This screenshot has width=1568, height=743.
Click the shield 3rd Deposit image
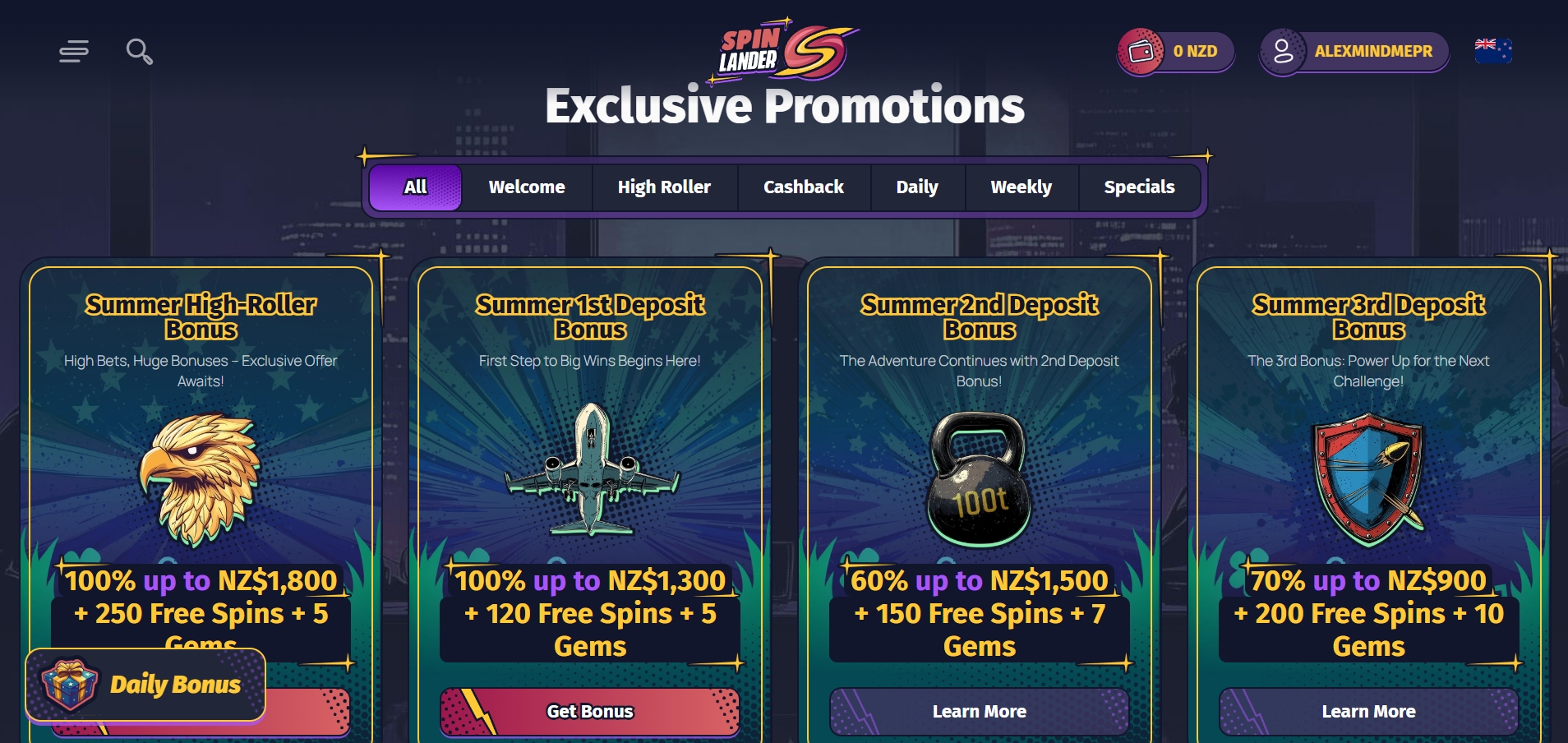click(1368, 478)
